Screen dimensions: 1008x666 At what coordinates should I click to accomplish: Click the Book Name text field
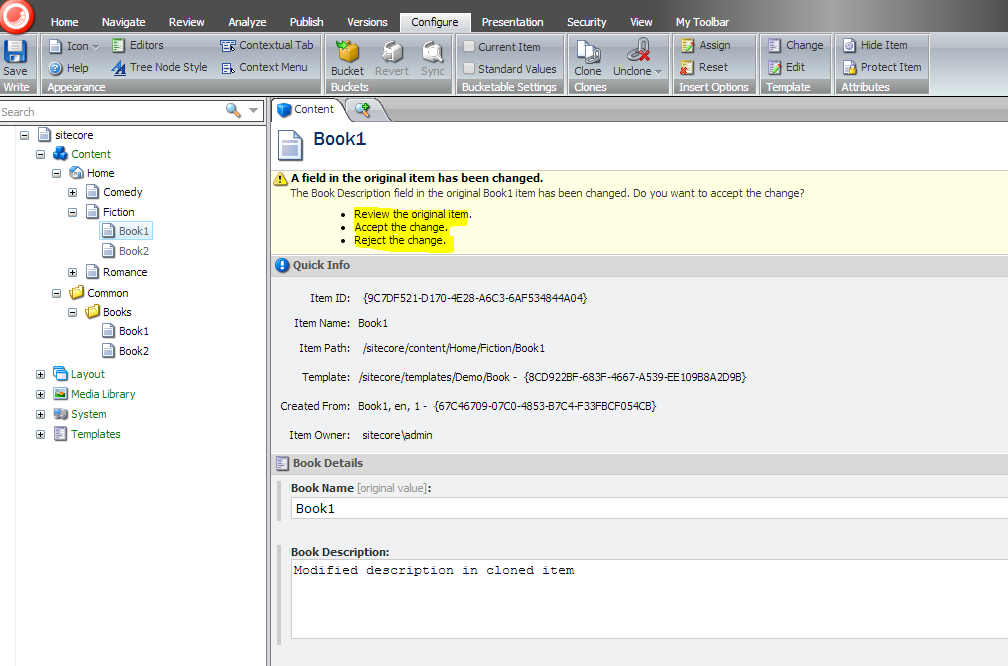tap(649, 508)
